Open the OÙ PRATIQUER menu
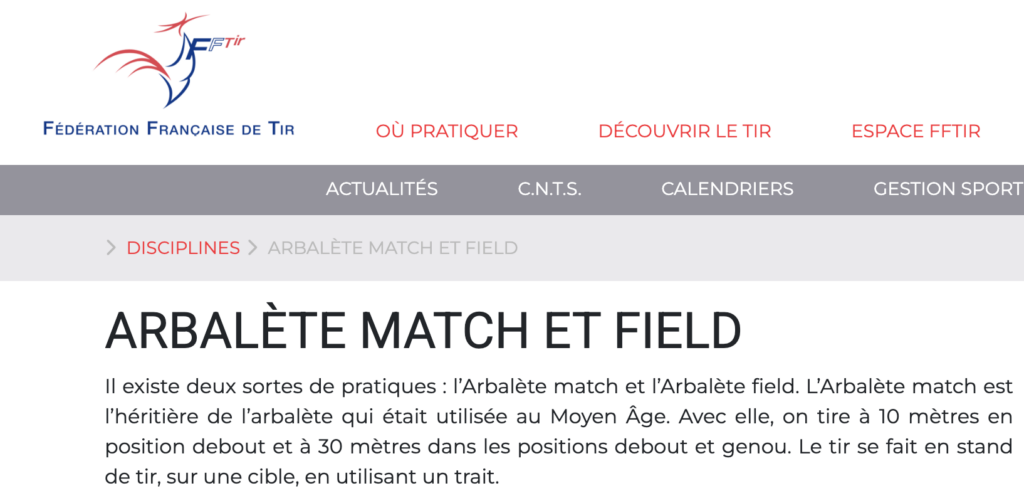1024x503 pixels. (x=447, y=131)
